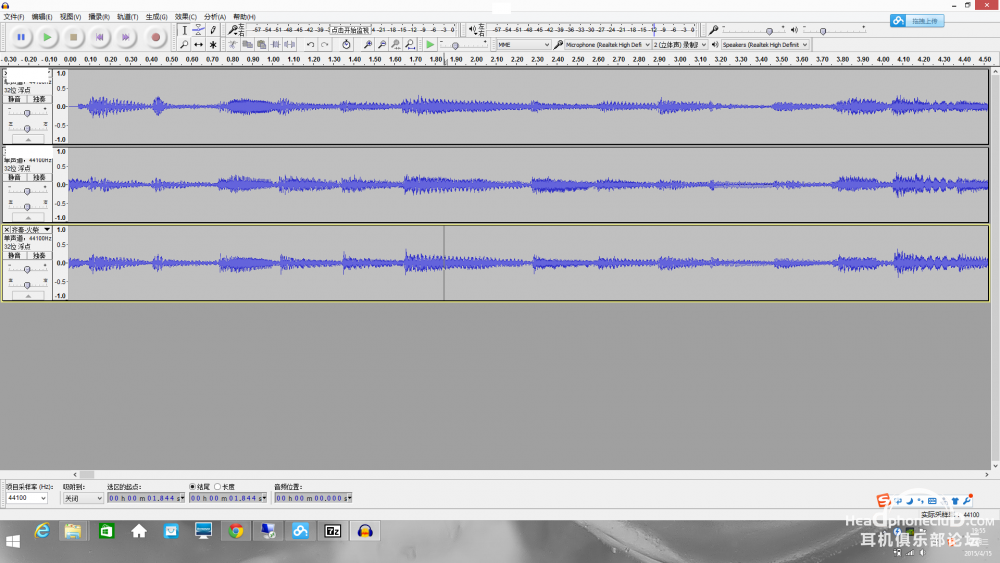1000x563 pixels.
Task: Stop playback with the Stop button
Action: point(73,37)
